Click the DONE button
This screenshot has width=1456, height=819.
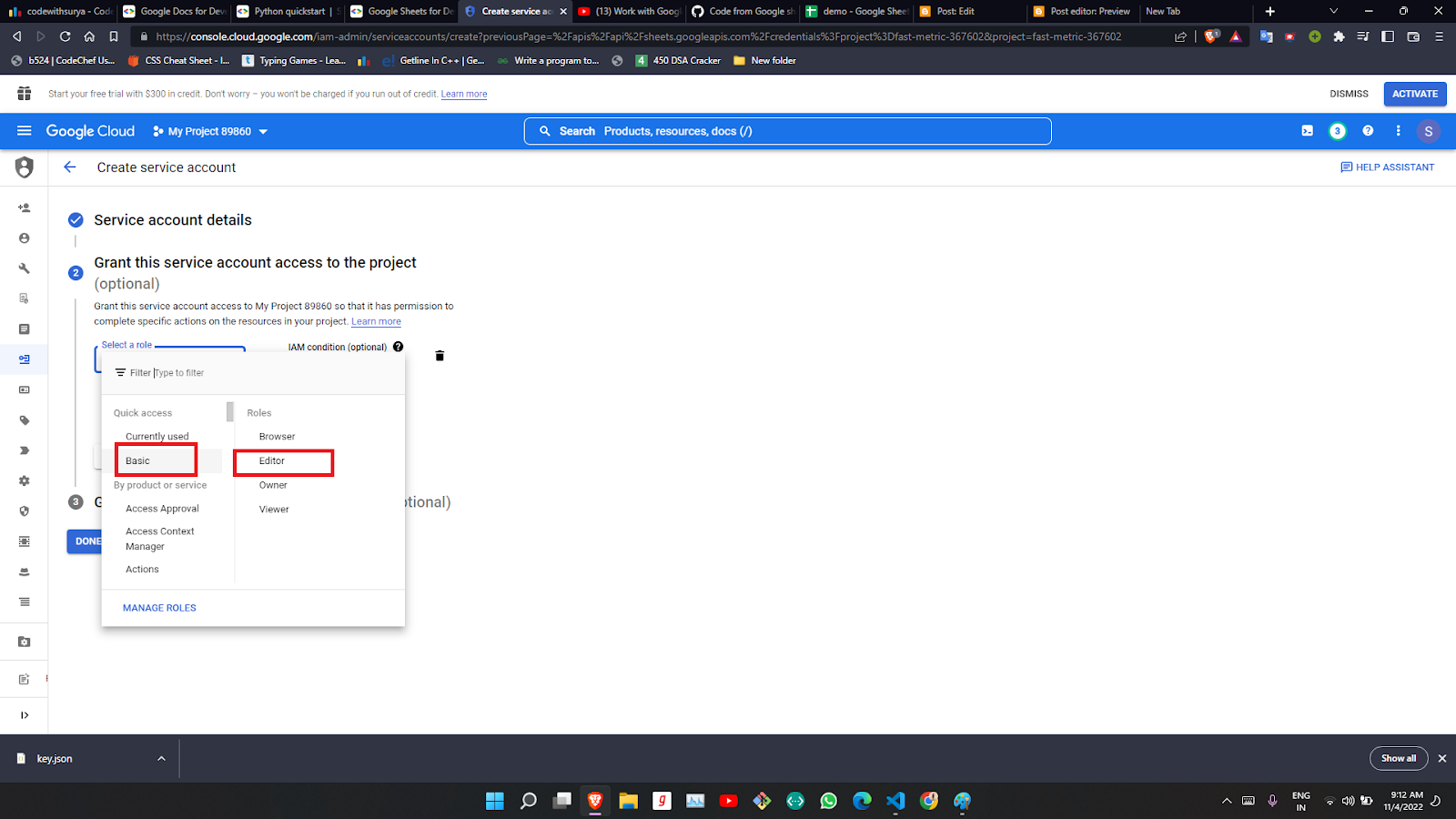point(86,541)
